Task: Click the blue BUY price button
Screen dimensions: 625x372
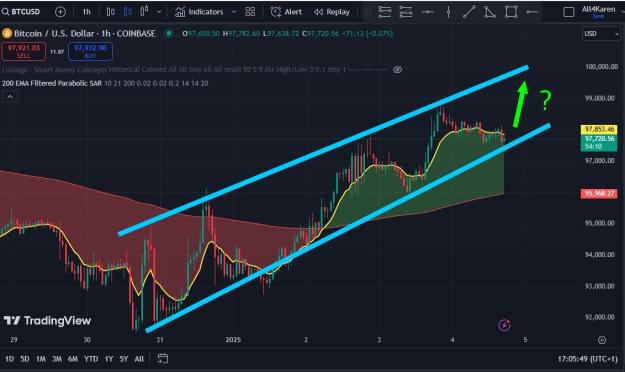Action: tap(90, 51)
